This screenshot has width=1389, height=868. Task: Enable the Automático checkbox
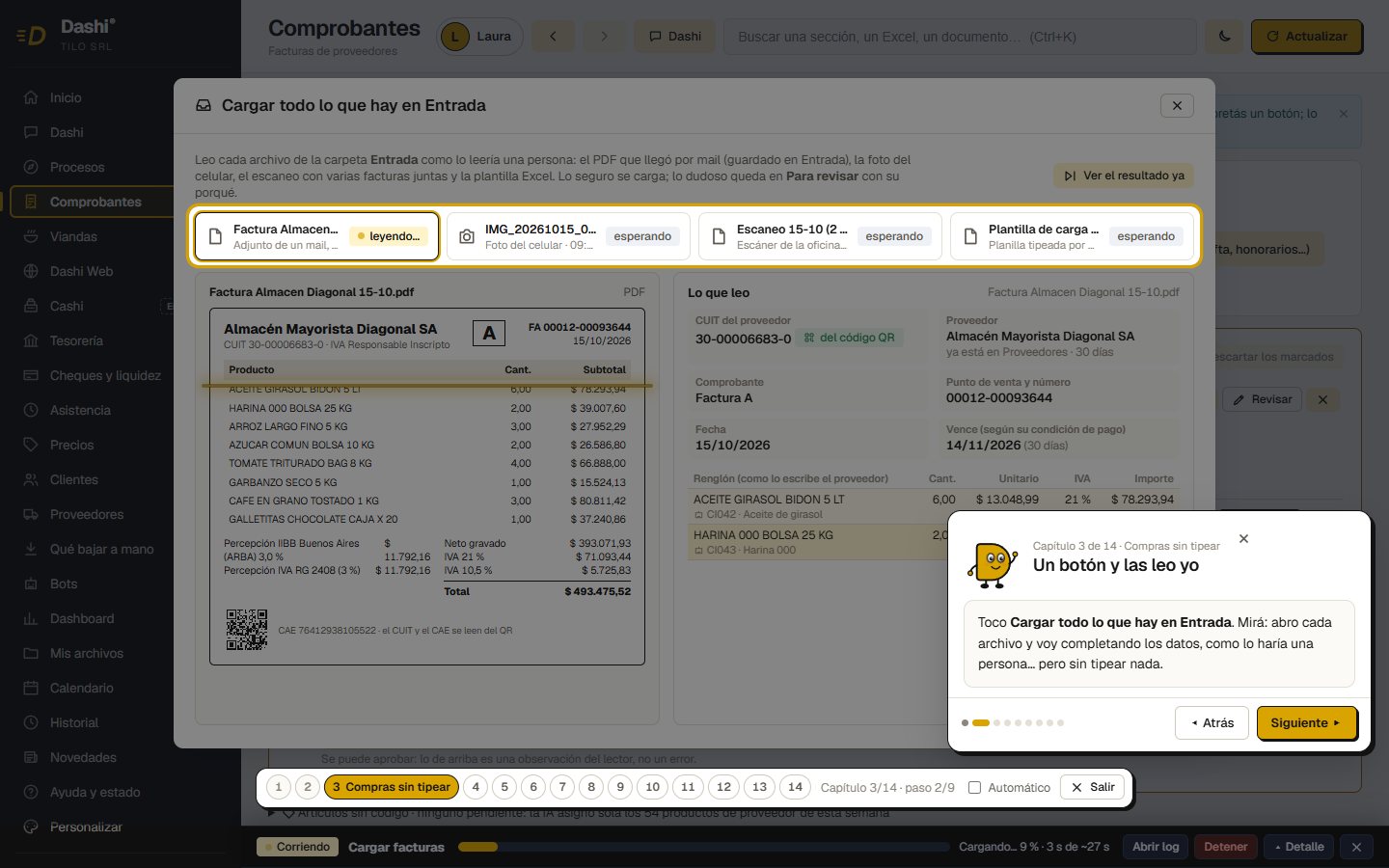(x=974, y=787)
